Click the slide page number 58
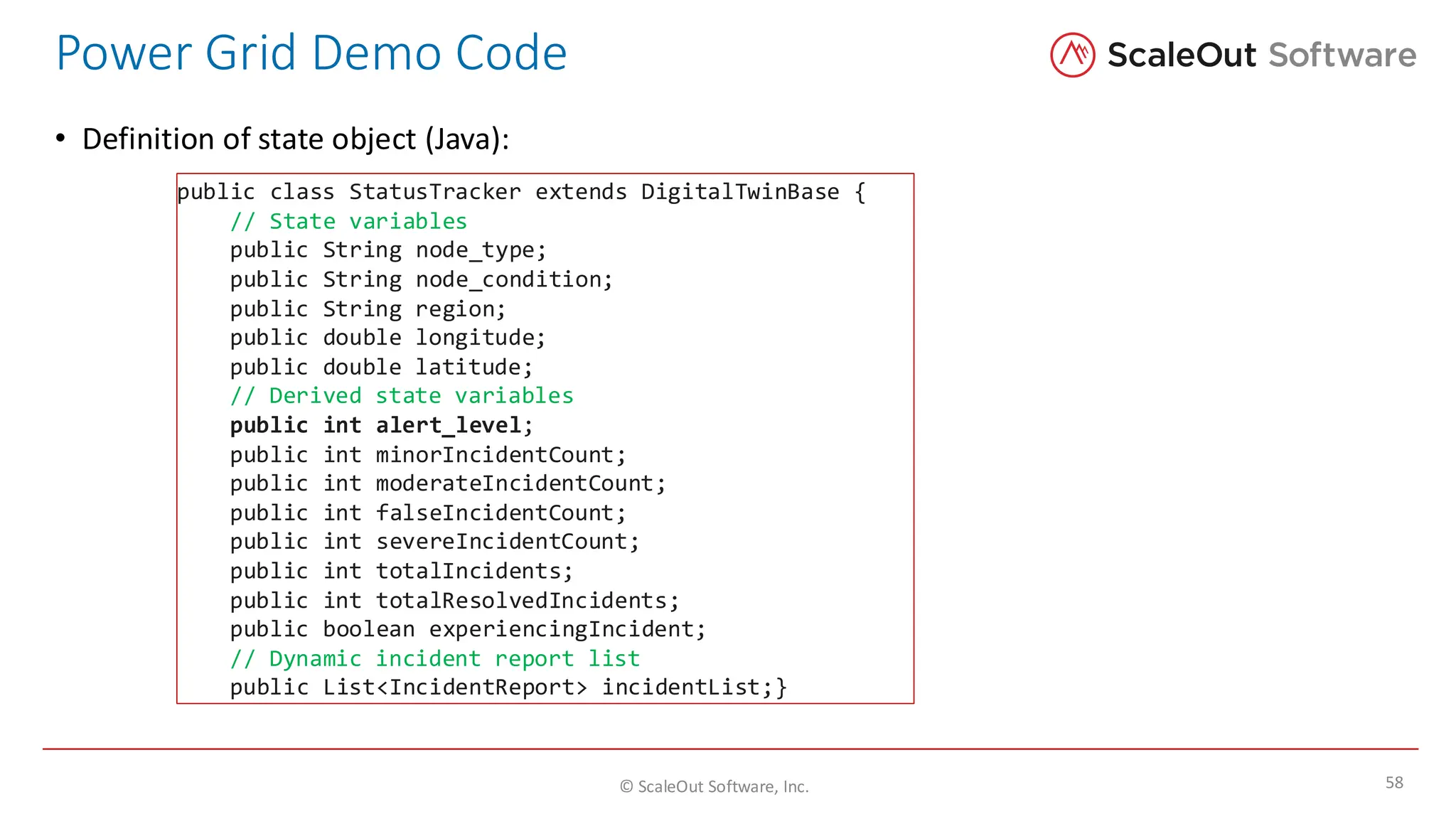This screenshot has height=819, width=1456. (x=1394, y=783)
